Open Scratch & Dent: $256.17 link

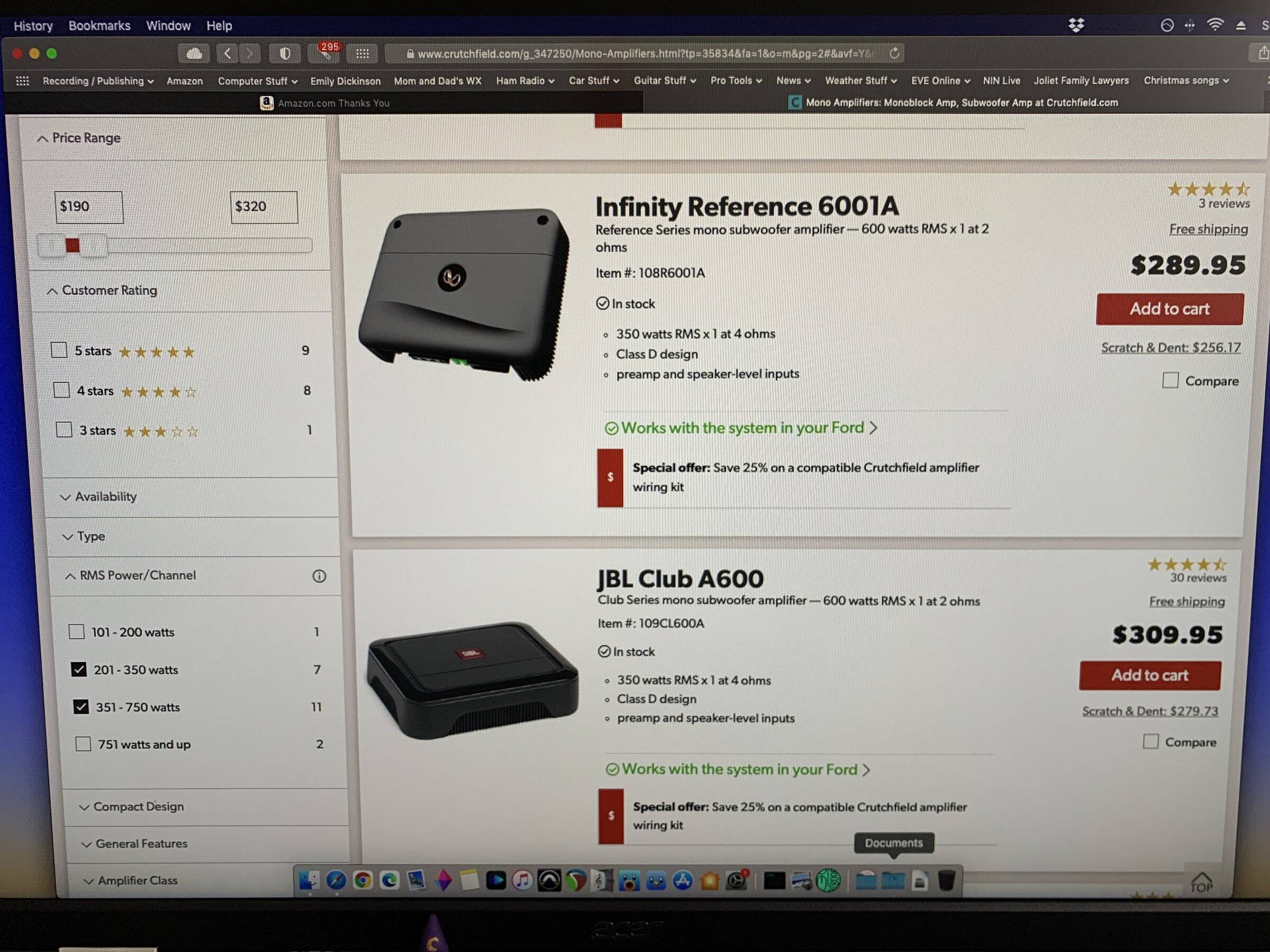1171,348
